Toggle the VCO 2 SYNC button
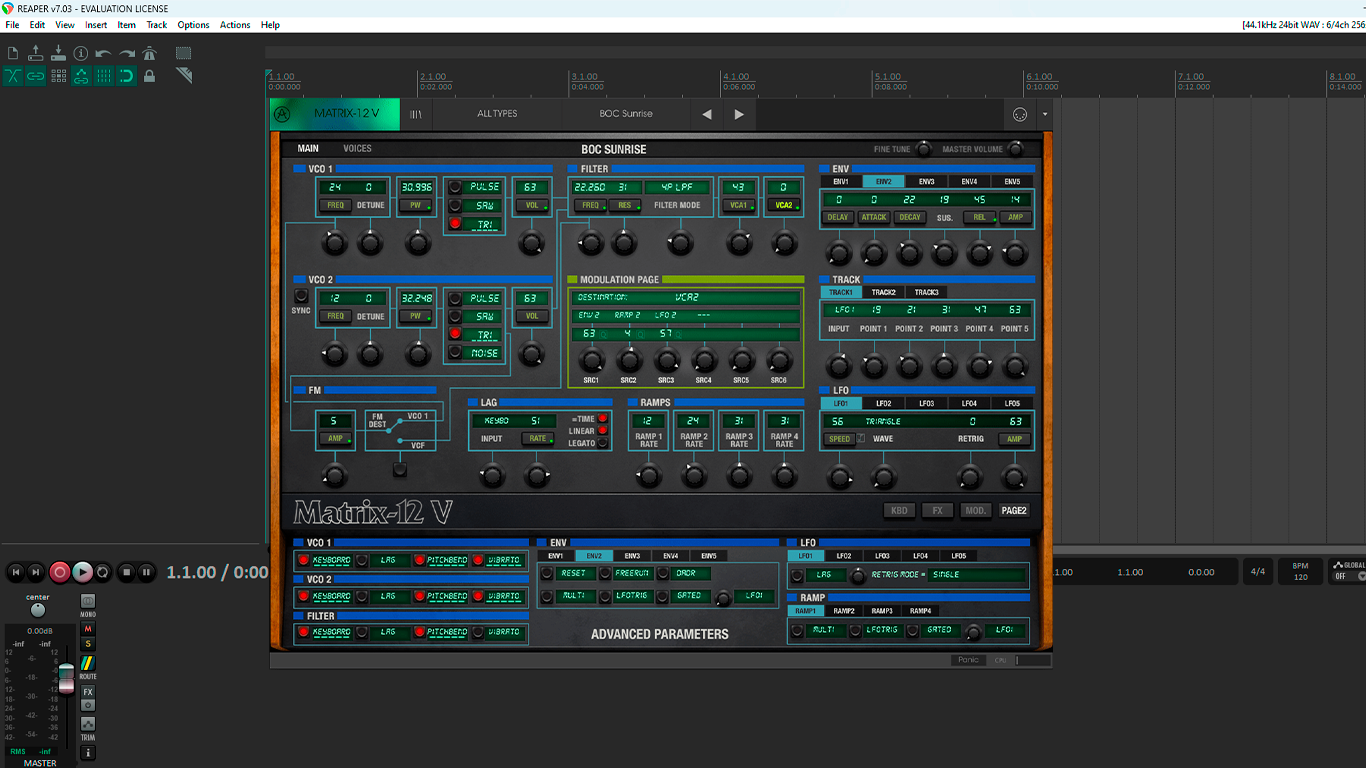1366x768 pixels. tap(300, 296)
